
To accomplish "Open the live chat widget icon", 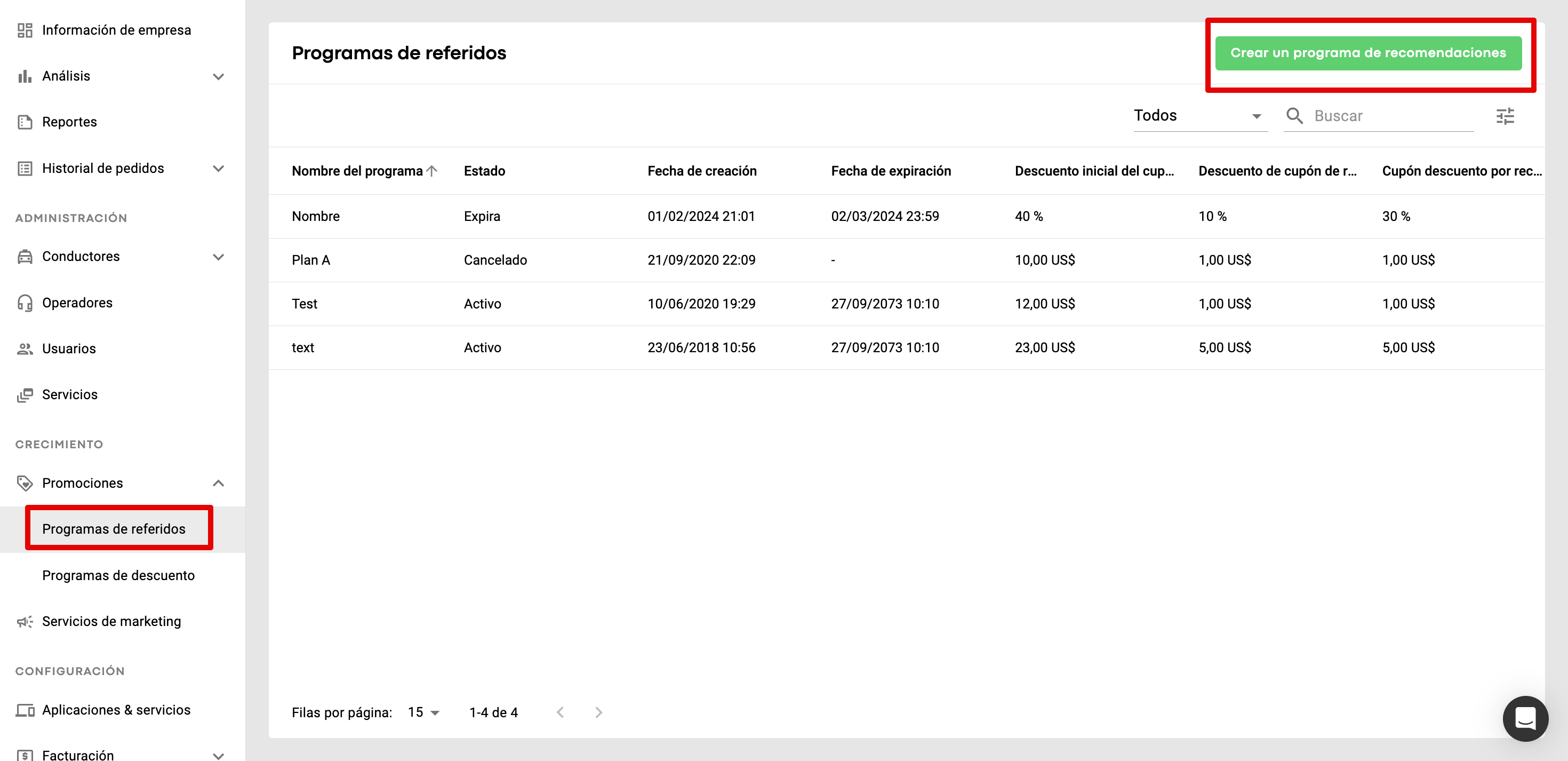I will 1525,718.
